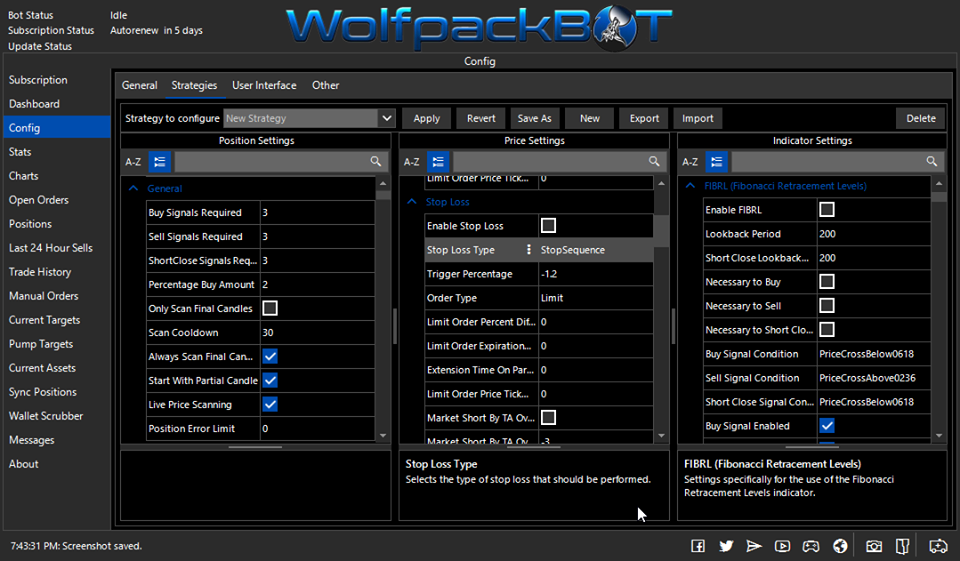This screenshot has width=960, height=561.
Task: Click Price Settings scroll up arrow
Action: click(x=661, y=183)
